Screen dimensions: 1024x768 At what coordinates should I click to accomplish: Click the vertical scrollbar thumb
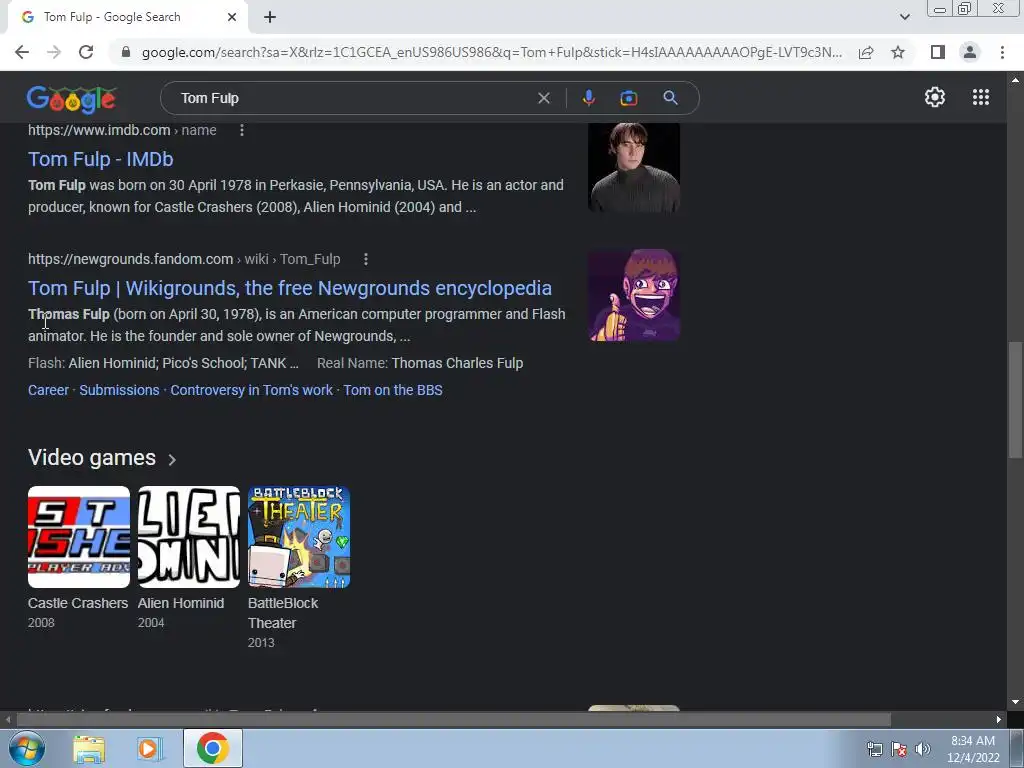(1015, 400)
